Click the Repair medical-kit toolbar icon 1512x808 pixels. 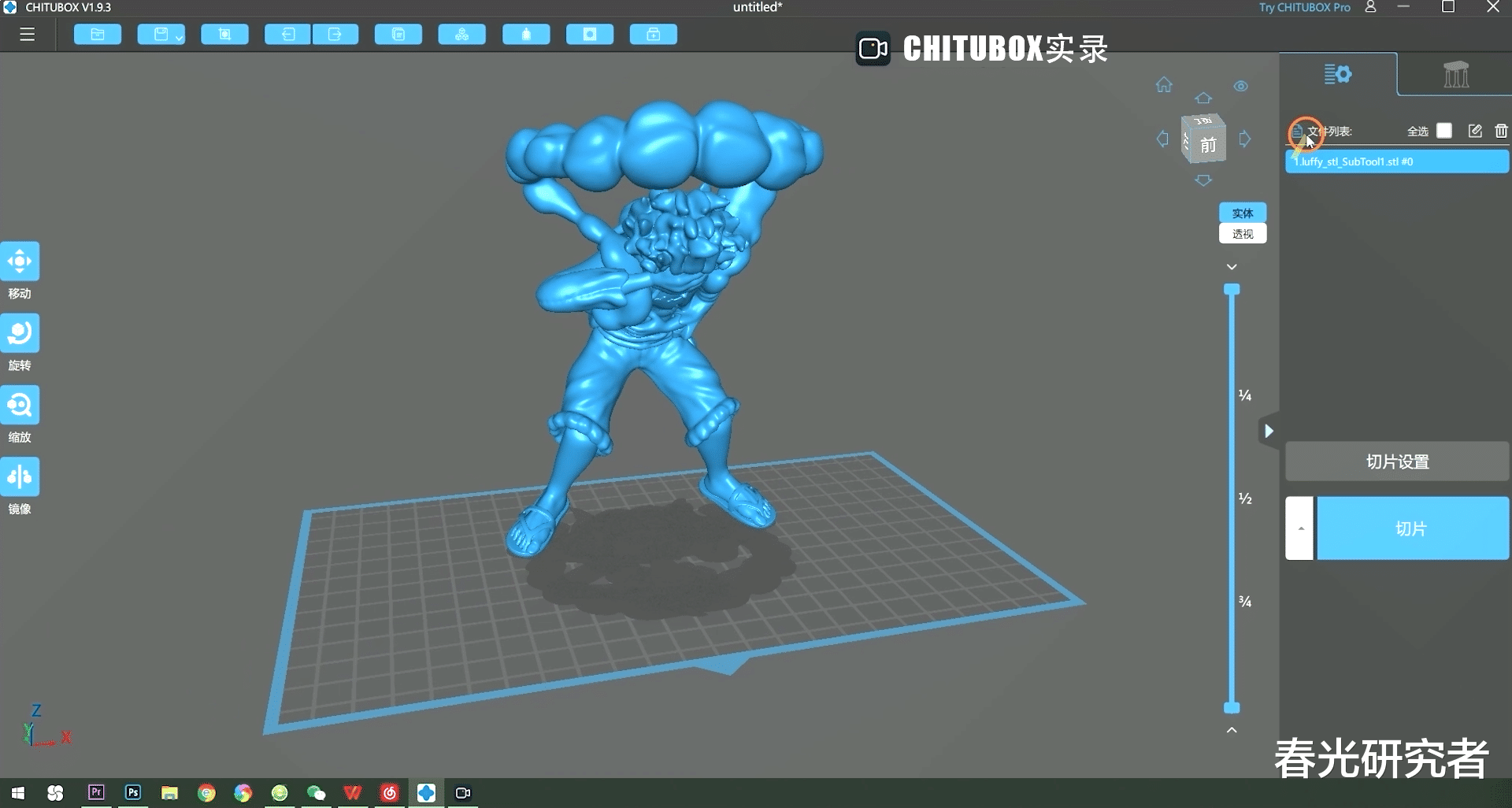[654, 35]
